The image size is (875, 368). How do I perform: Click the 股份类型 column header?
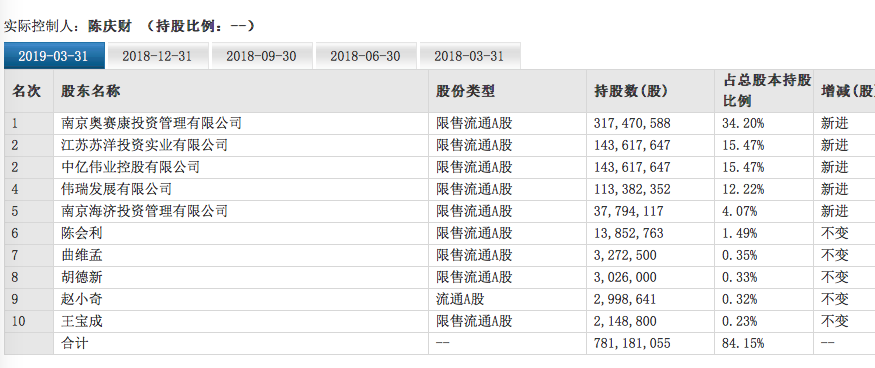pos(465,91)
